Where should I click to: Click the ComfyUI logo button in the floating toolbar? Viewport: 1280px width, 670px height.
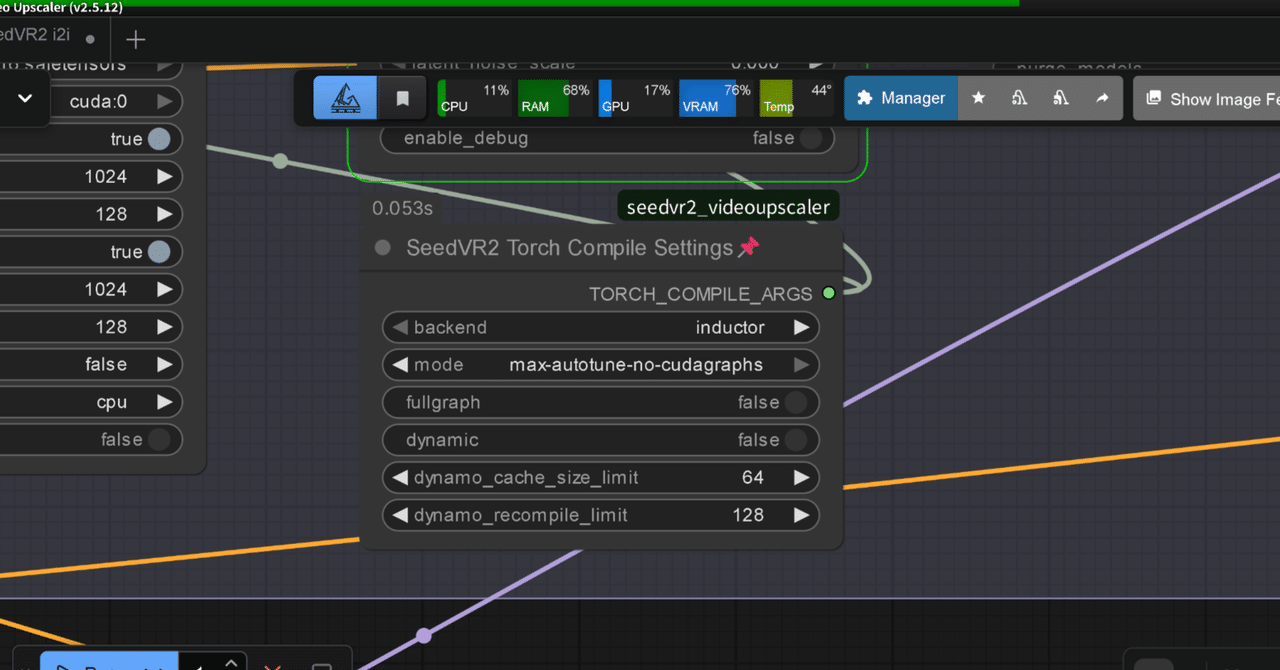click(344, 97)
